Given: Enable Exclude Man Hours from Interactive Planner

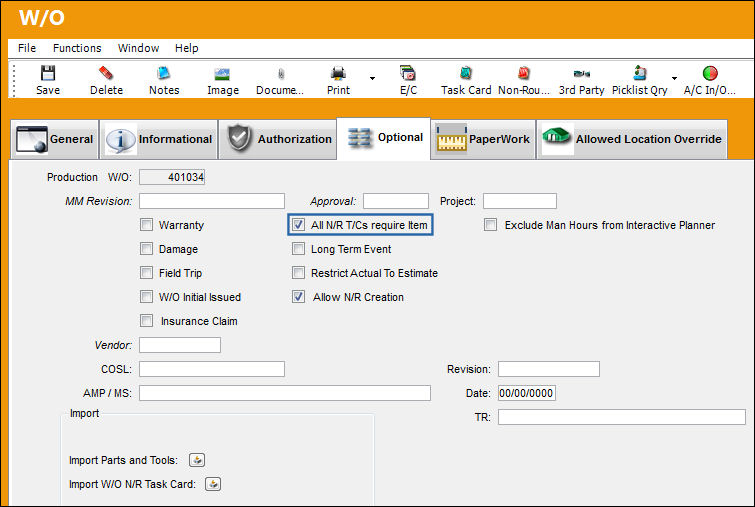Looking at the screenshot, I should [490, 225].
